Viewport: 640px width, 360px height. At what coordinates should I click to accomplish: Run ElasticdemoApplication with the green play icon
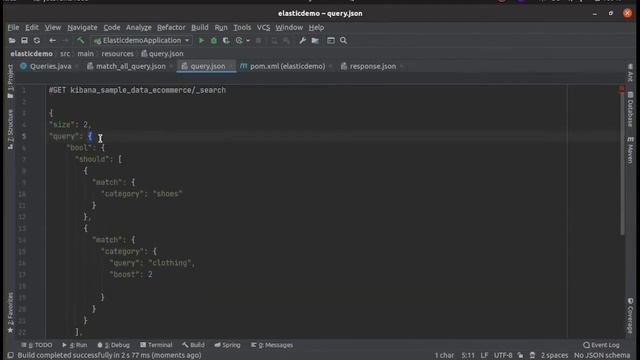(x=201, y=40)
